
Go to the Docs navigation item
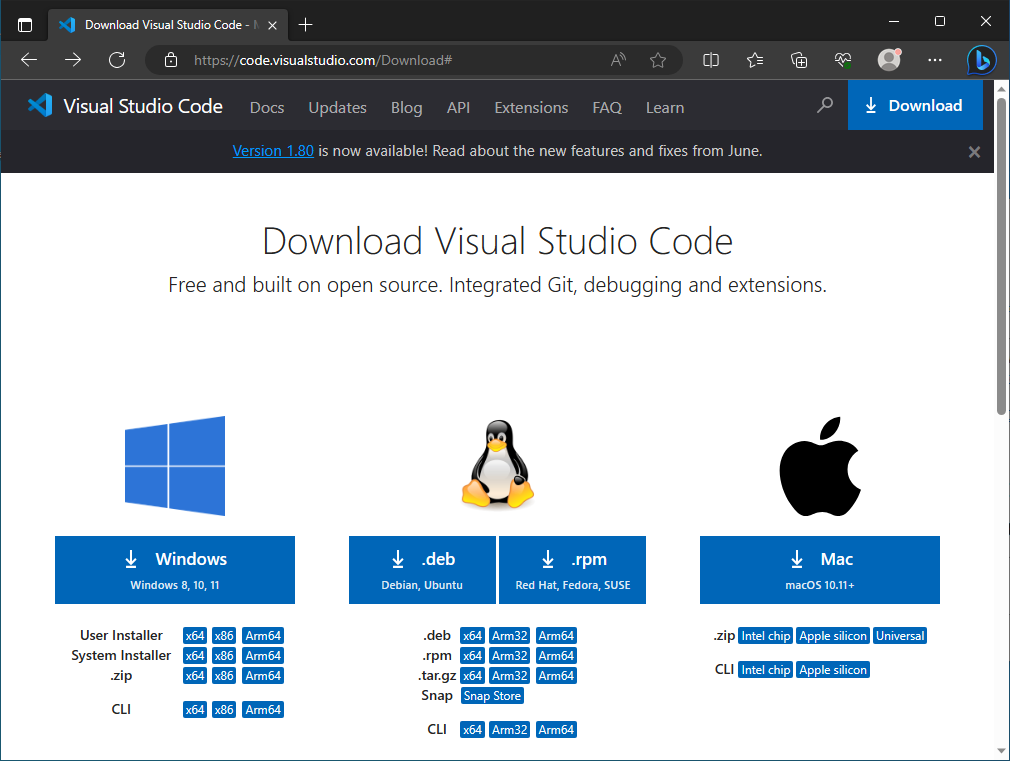coord(267,107)
